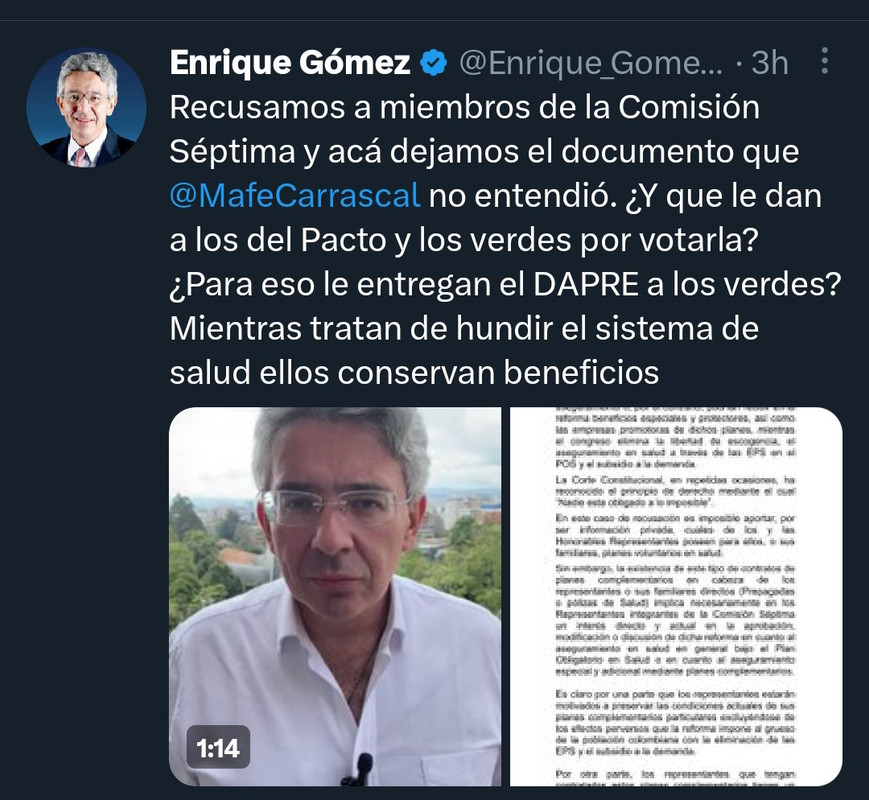
Task: Play the video of the man in white shirt
Action: (335, 597)
